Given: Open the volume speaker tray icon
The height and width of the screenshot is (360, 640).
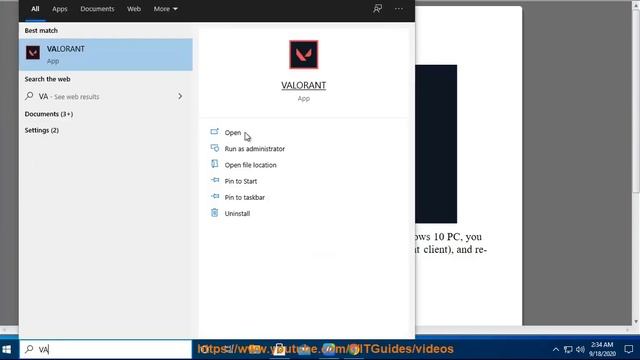Looking at the screenshot, I should pyautogui.click(x=580, y=349).
